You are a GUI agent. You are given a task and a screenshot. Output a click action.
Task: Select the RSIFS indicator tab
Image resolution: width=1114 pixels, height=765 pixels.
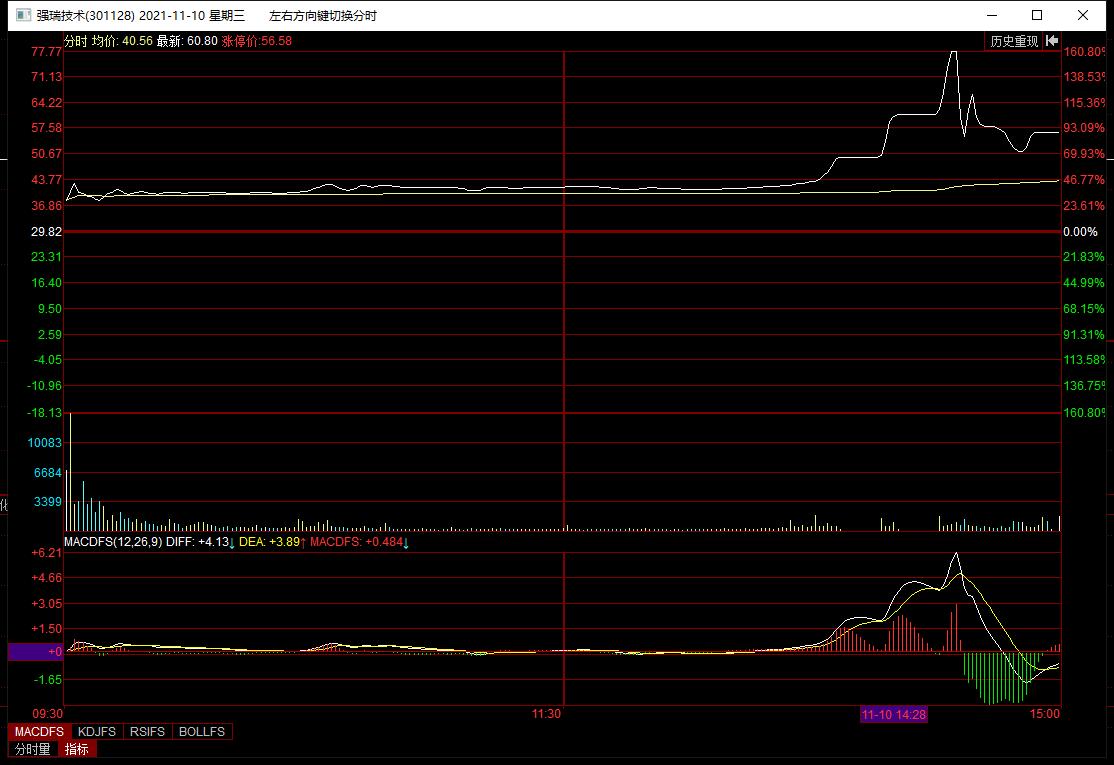tap(147, 732)
